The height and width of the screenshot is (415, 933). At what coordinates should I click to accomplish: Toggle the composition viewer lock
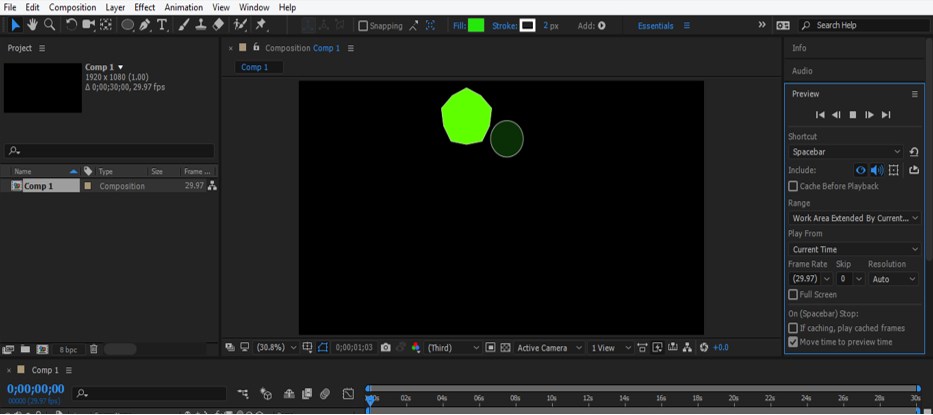point(256,47)
